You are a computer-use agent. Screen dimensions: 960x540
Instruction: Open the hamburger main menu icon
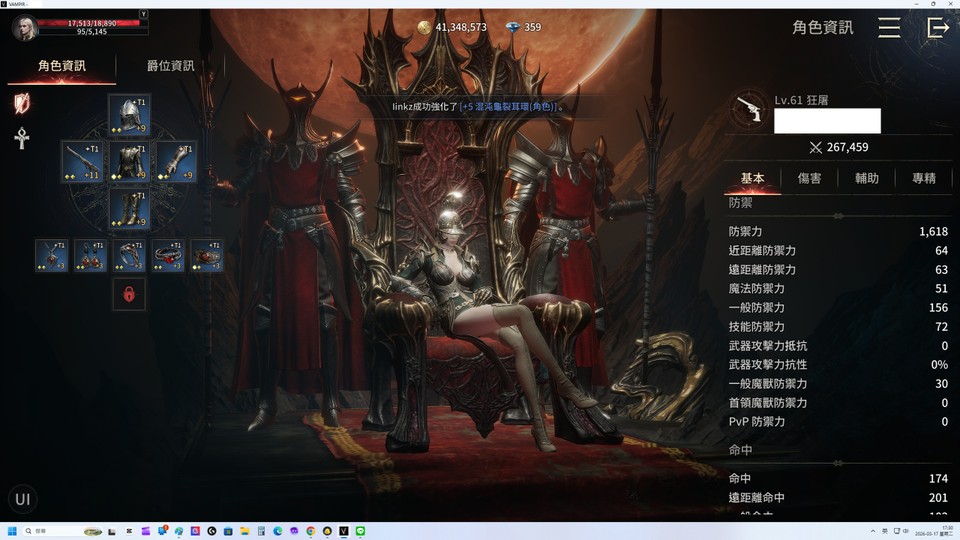click(889, 28)
